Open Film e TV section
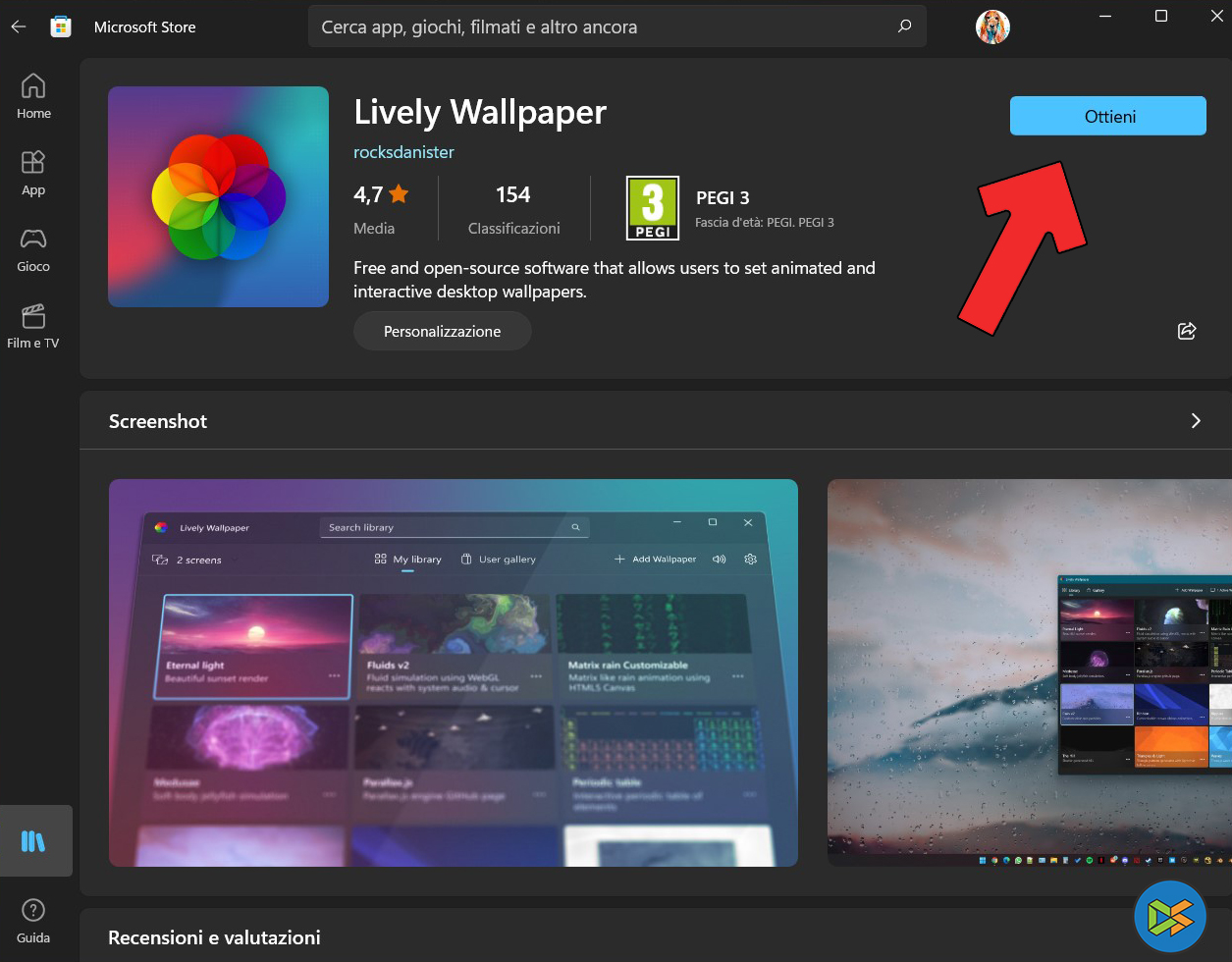The height and width of the screenshot is (962, 1232). (x=33, y=326)
